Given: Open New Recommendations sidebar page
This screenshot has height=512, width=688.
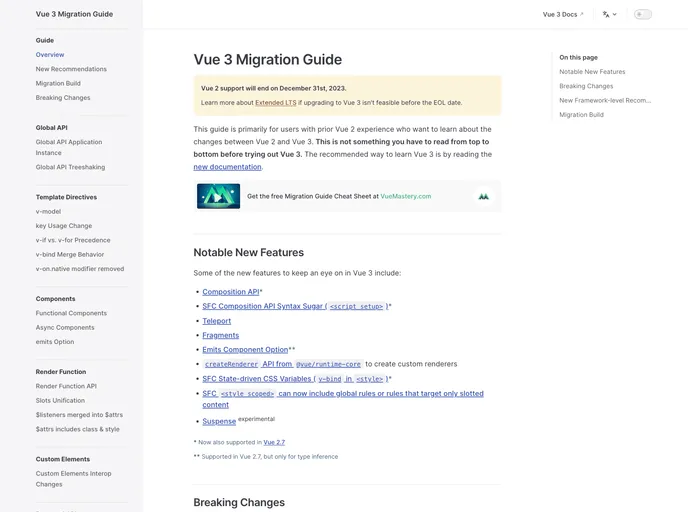Looking at the screenshot, I should click(x=71, y=69).
